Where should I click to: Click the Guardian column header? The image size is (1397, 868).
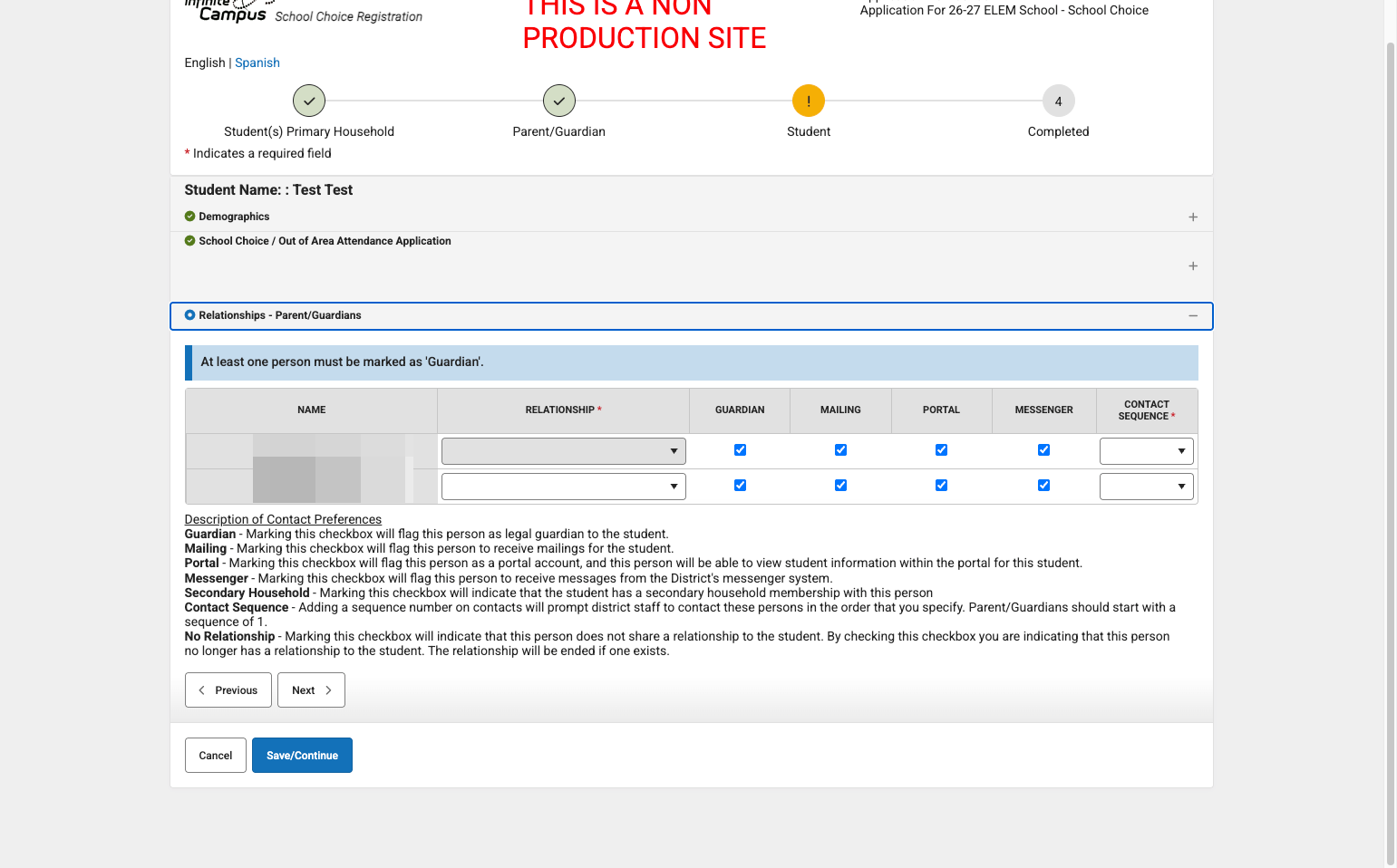coord(740,410)
